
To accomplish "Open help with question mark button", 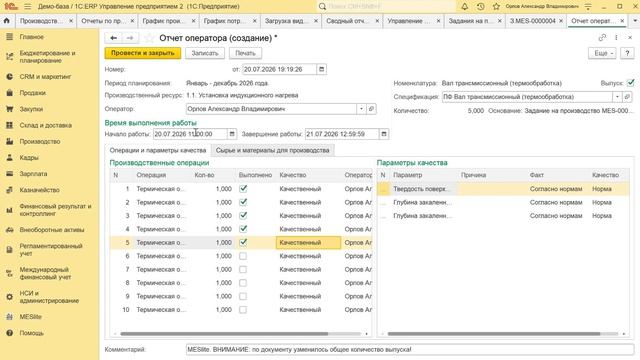I will click(x=627, y=53).
